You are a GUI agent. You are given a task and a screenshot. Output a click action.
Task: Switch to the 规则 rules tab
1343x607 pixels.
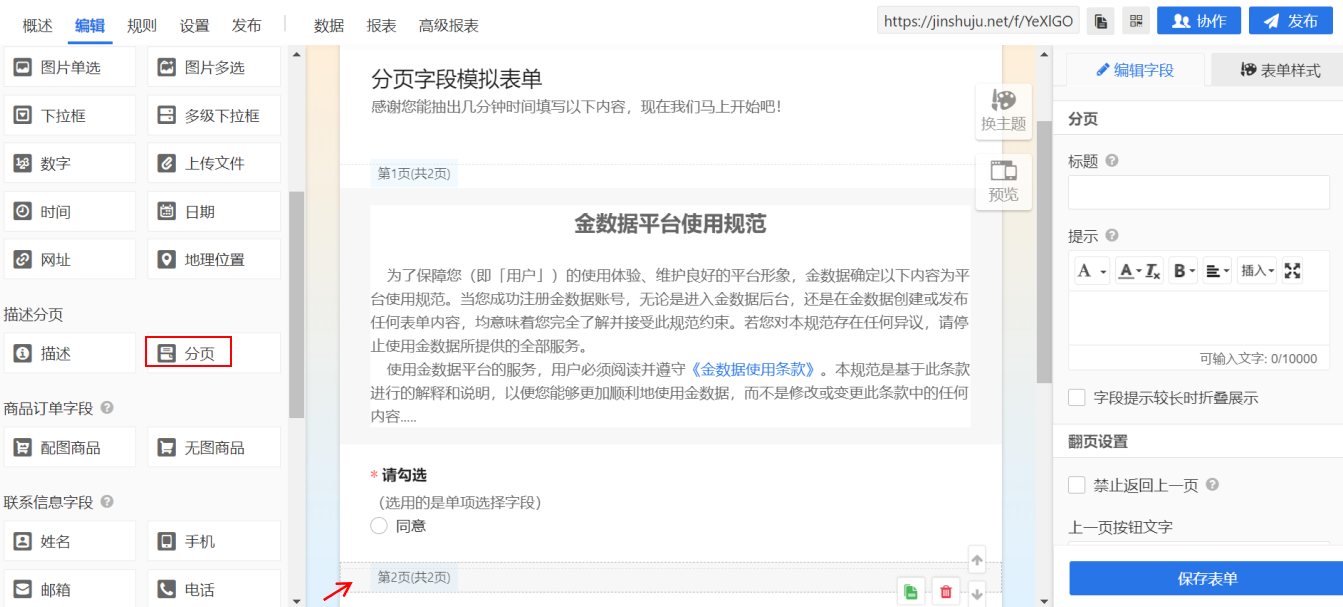[x=142, y=26]
